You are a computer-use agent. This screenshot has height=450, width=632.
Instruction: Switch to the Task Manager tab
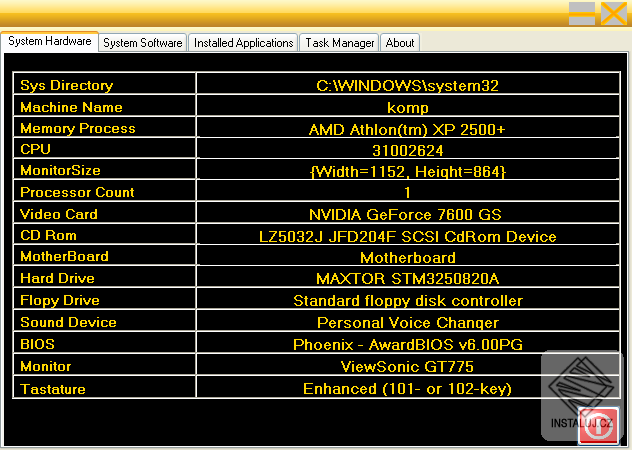pos(339,43)
